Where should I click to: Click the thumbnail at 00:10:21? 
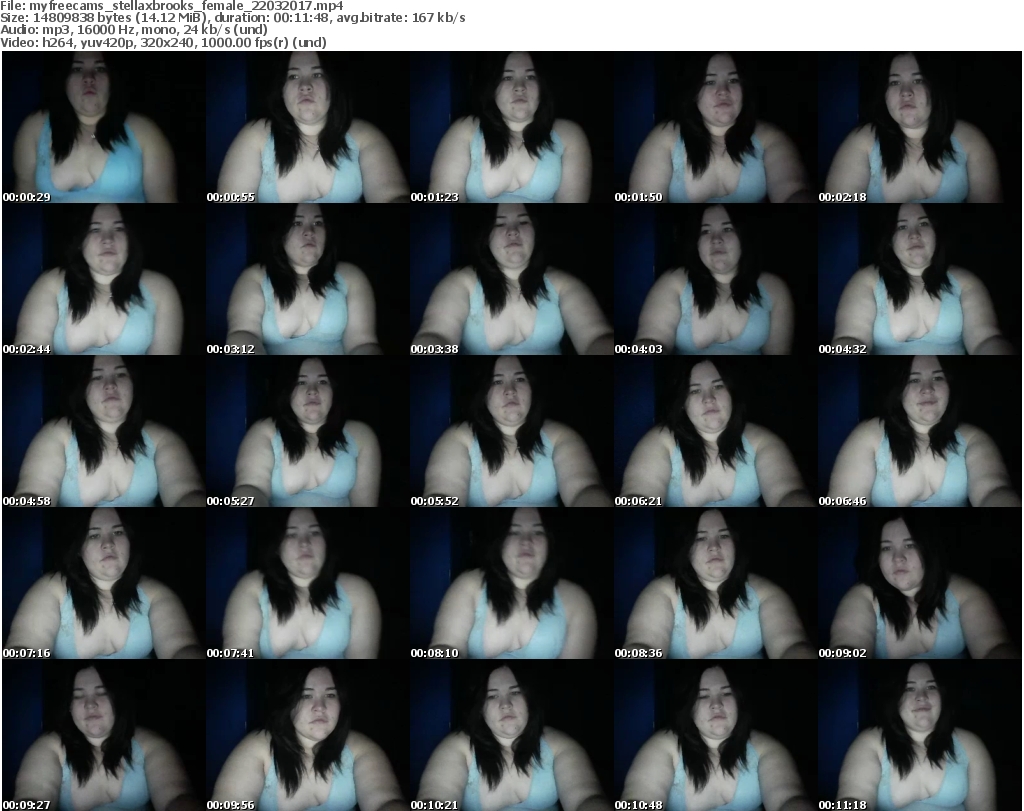pyautogui.click(x=511, y=735)
